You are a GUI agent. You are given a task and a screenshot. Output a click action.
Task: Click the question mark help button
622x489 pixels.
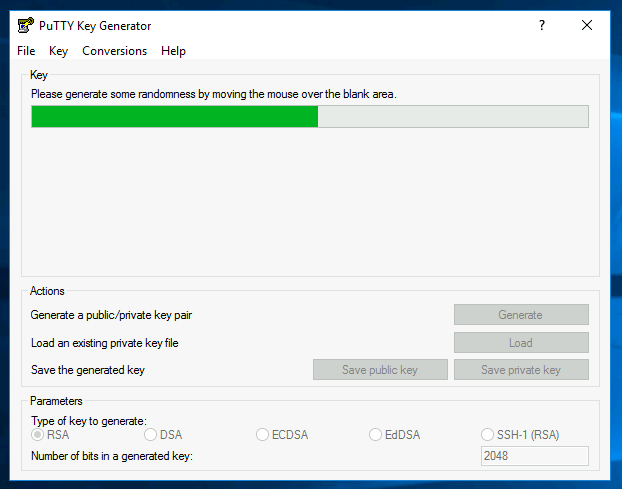(541, 25)
